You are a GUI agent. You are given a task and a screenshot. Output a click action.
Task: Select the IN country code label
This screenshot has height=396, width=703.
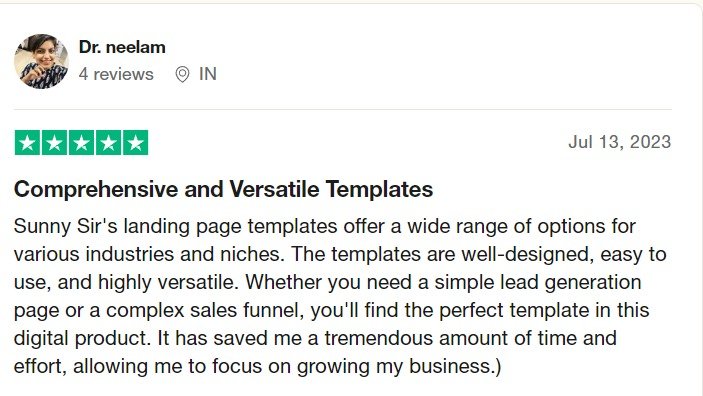pyautogui.click(x=208, y=74)
